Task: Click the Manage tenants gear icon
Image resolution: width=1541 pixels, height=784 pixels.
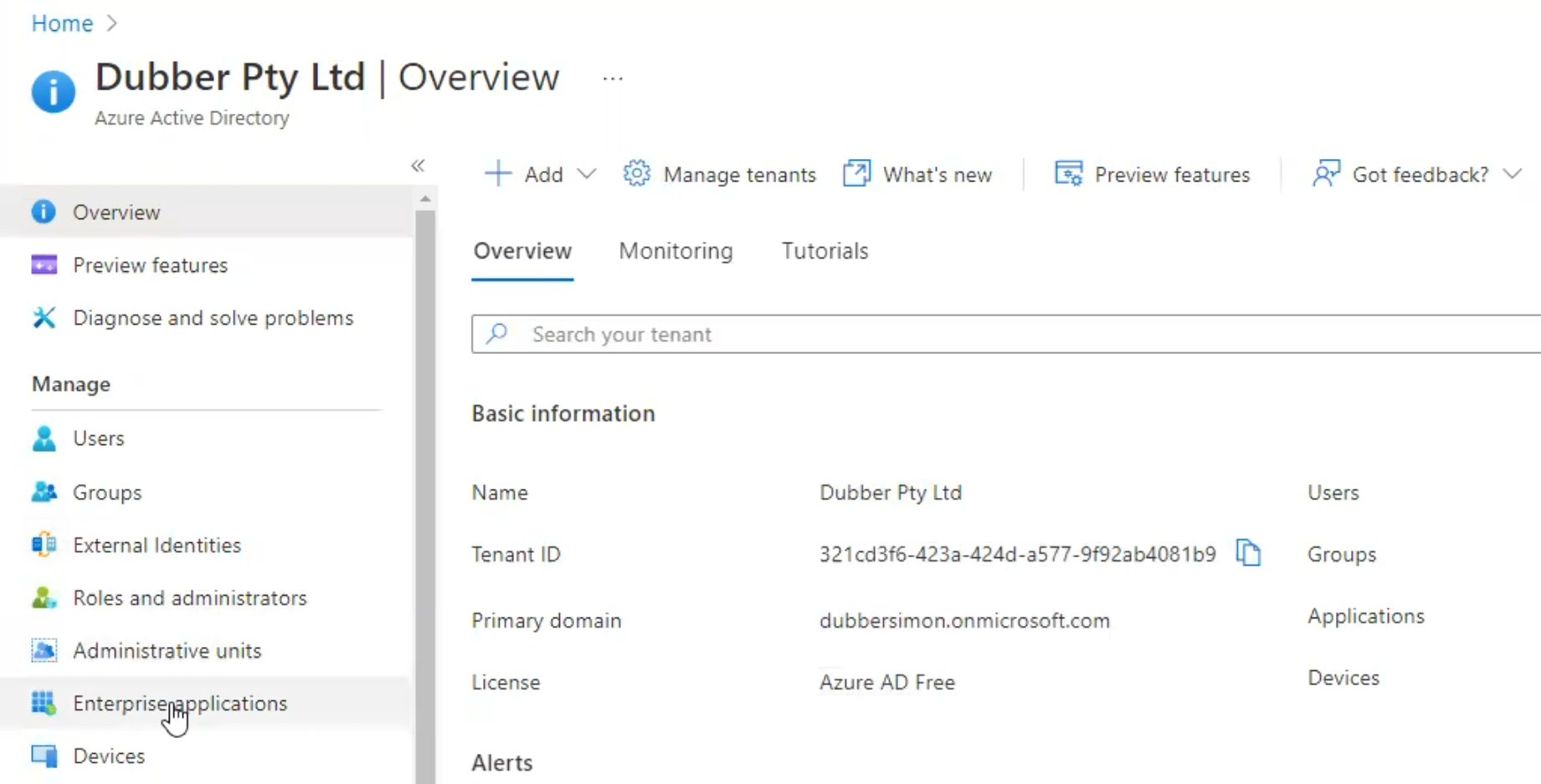Action: click(x=636, y=174)
